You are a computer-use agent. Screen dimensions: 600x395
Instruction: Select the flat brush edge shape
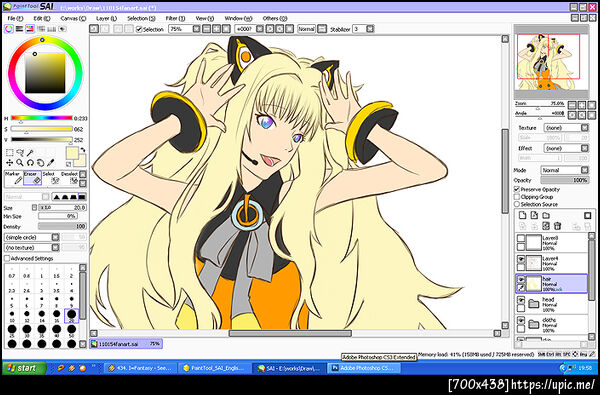pos(82,197)
